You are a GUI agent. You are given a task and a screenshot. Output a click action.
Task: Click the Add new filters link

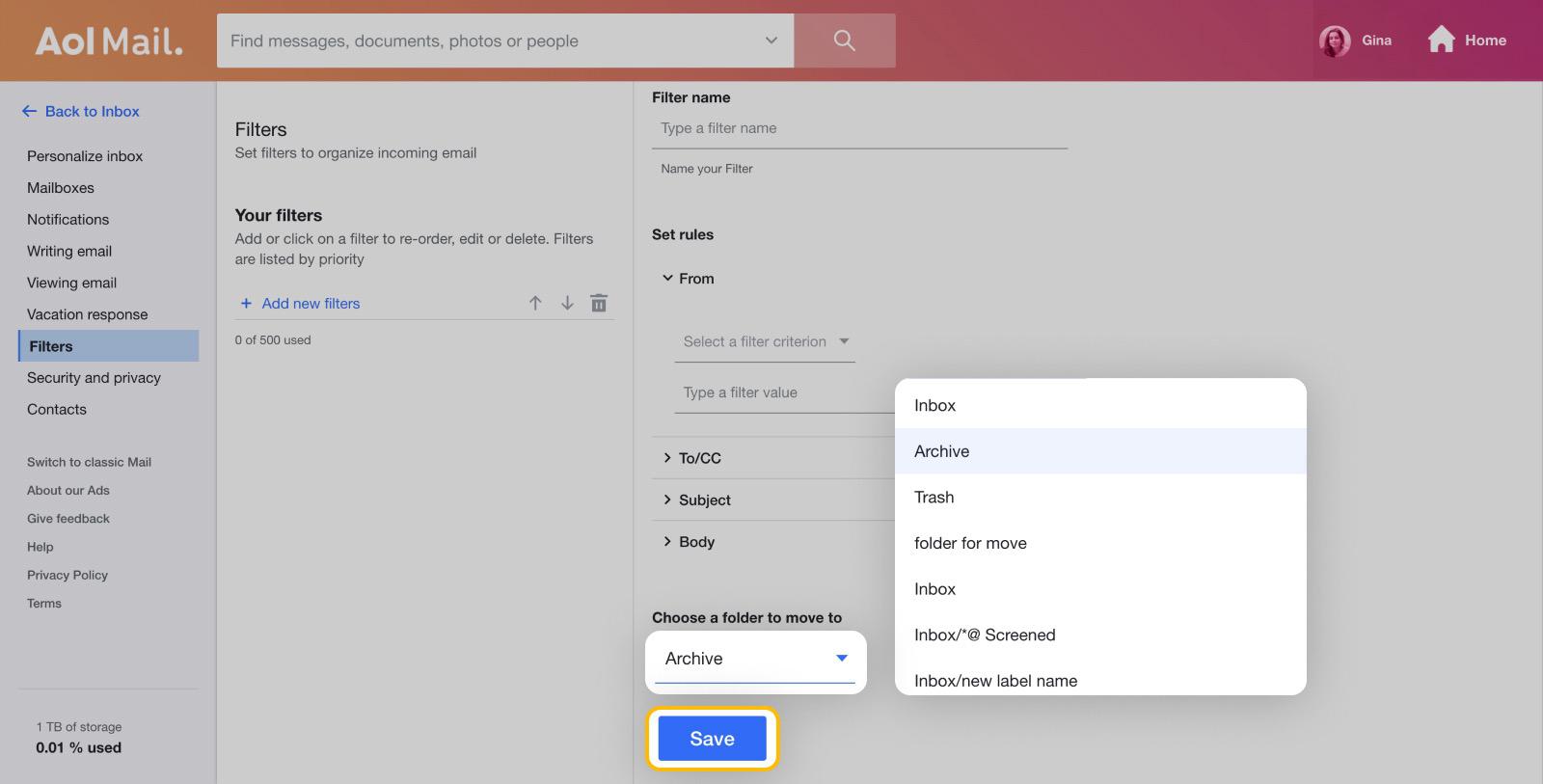coord(311,303)
